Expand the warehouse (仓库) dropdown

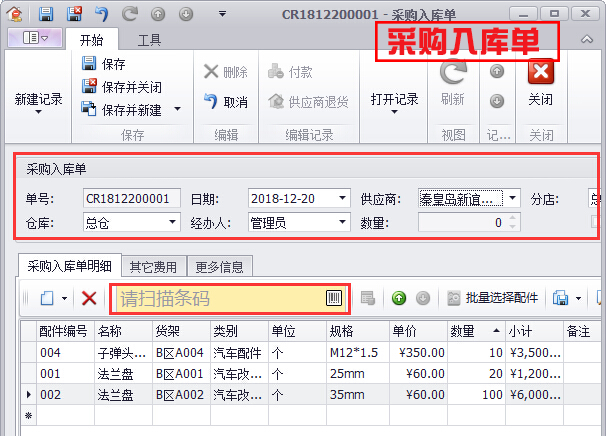(x=172, y=222)
